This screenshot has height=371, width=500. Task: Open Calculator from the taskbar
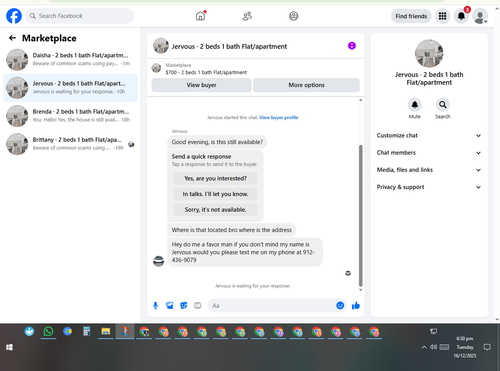point(87,331)
